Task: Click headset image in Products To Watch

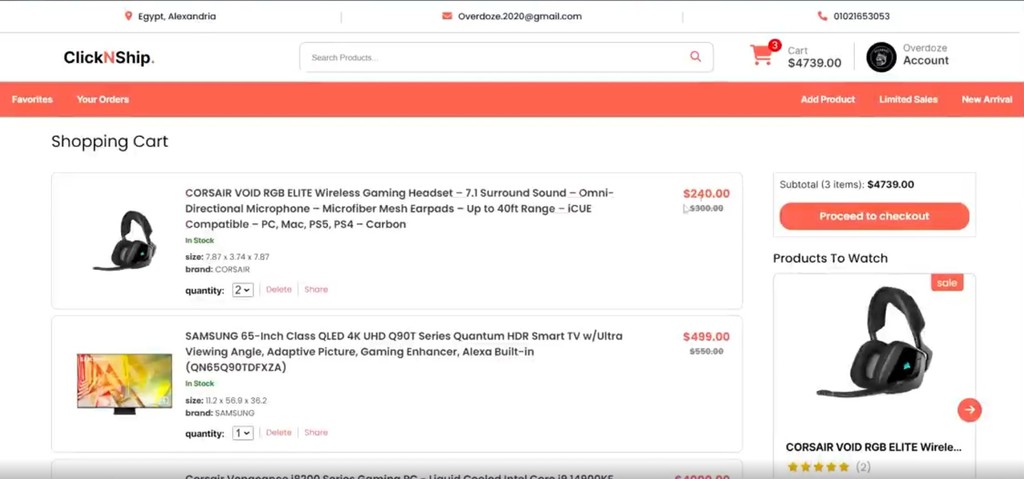Action: pyautogui.click(x=873, y=340)
